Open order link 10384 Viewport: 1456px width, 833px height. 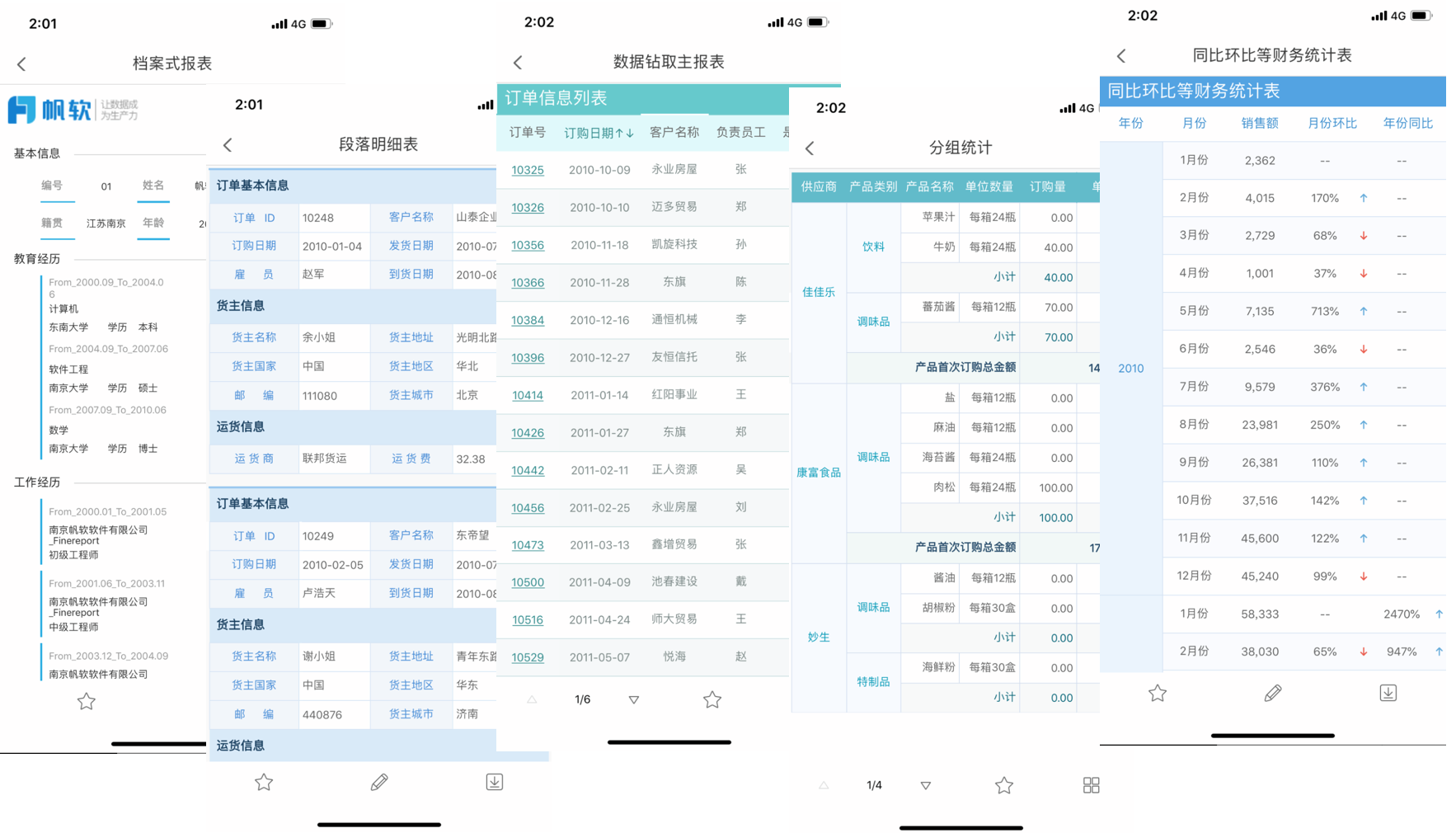tap(528, 320)
